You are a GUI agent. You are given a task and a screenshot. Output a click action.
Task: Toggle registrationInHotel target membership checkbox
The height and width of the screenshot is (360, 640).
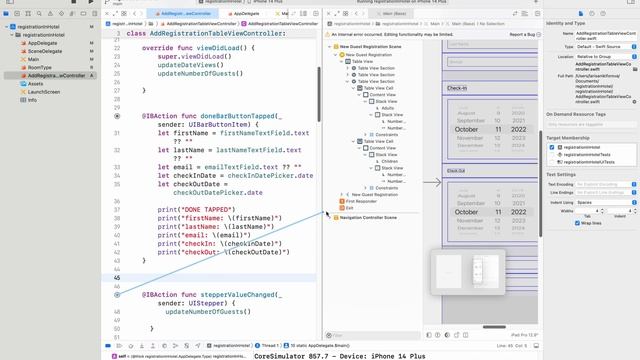pos(552,147)
